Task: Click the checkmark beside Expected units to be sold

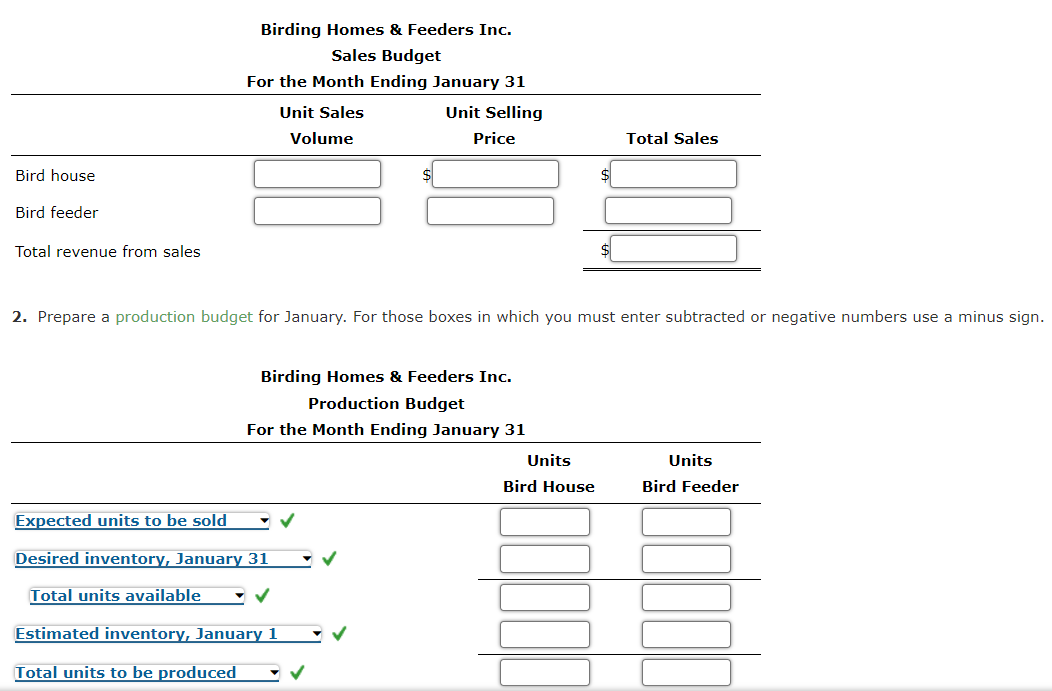Action: point(288,520)
